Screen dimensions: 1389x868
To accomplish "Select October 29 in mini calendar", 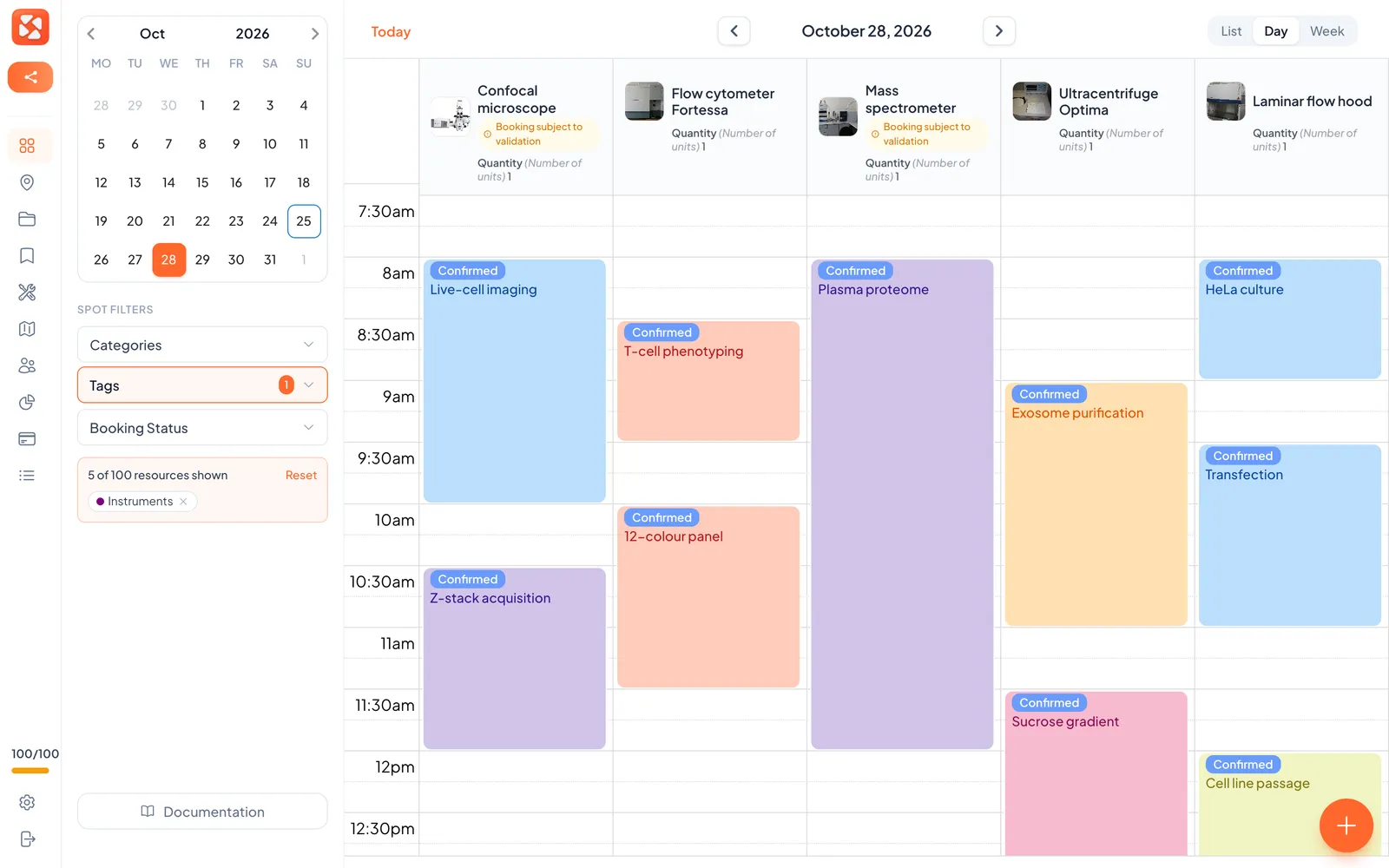I will tap(202, 260).
